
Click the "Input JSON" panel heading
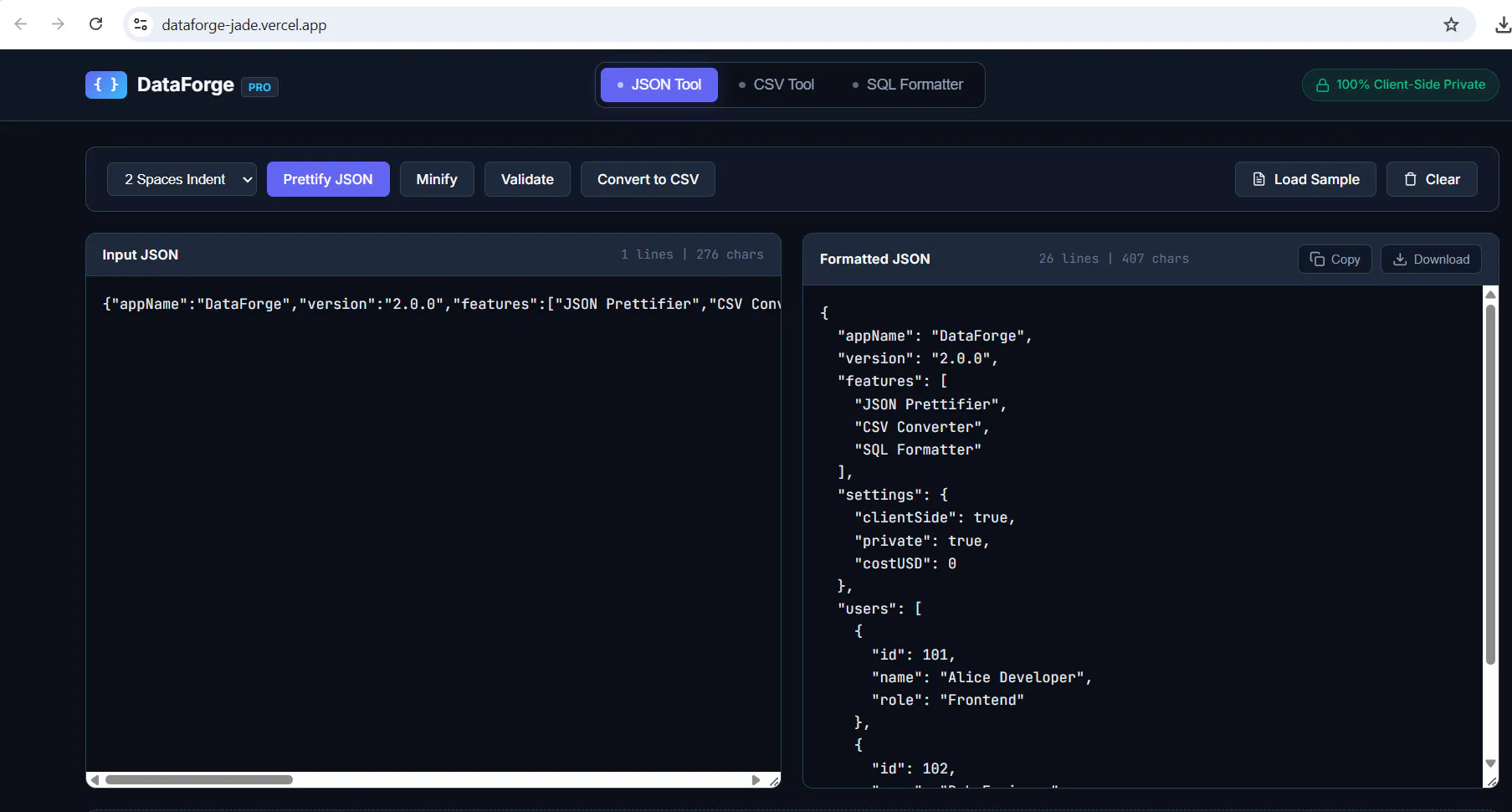coord(141,254)
